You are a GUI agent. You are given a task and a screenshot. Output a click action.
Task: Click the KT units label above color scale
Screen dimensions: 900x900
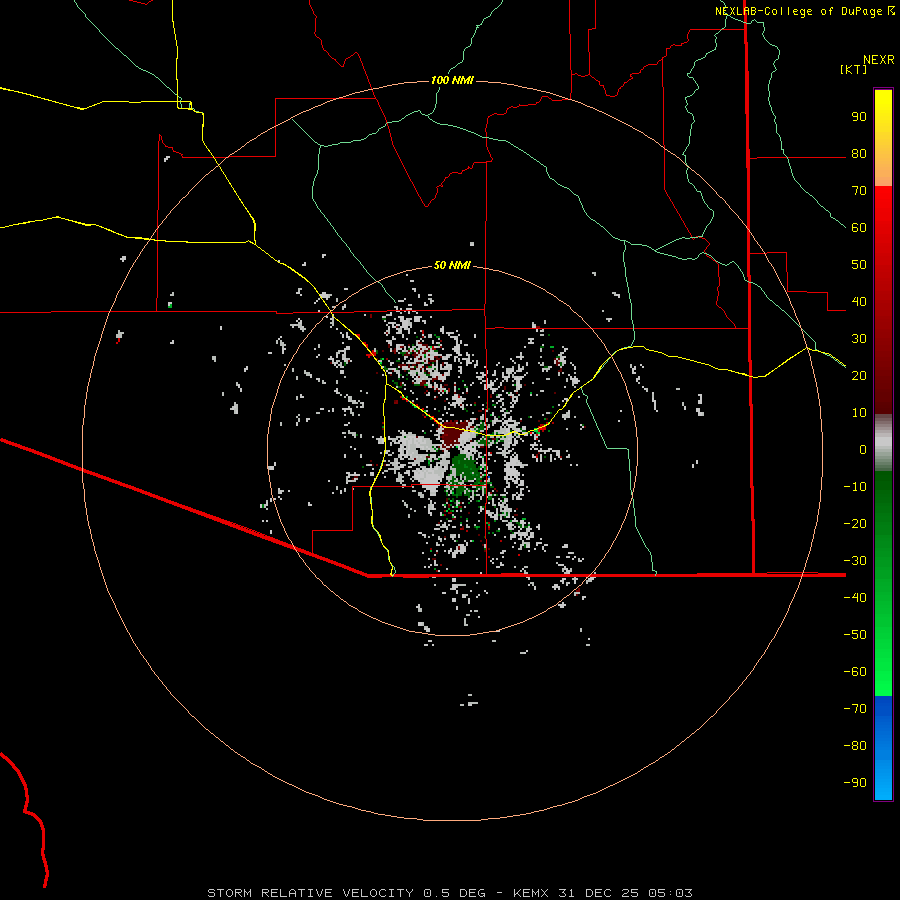tap(854, 69)
